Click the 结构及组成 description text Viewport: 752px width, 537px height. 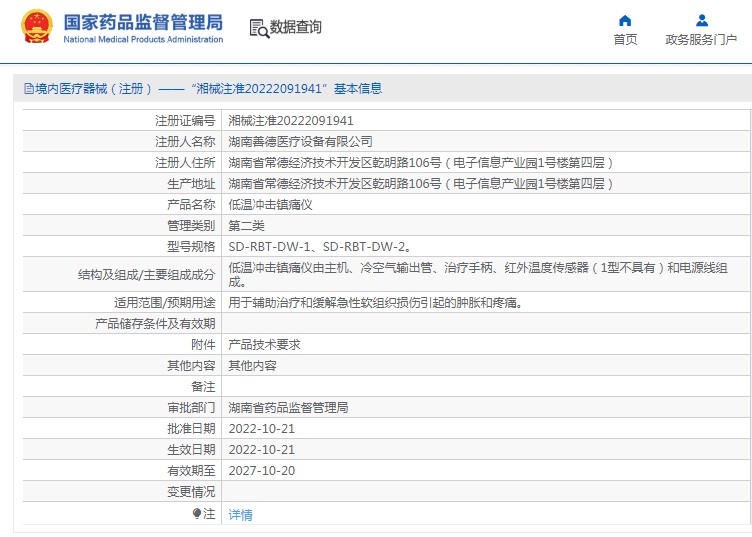click(x=478, y=275)
